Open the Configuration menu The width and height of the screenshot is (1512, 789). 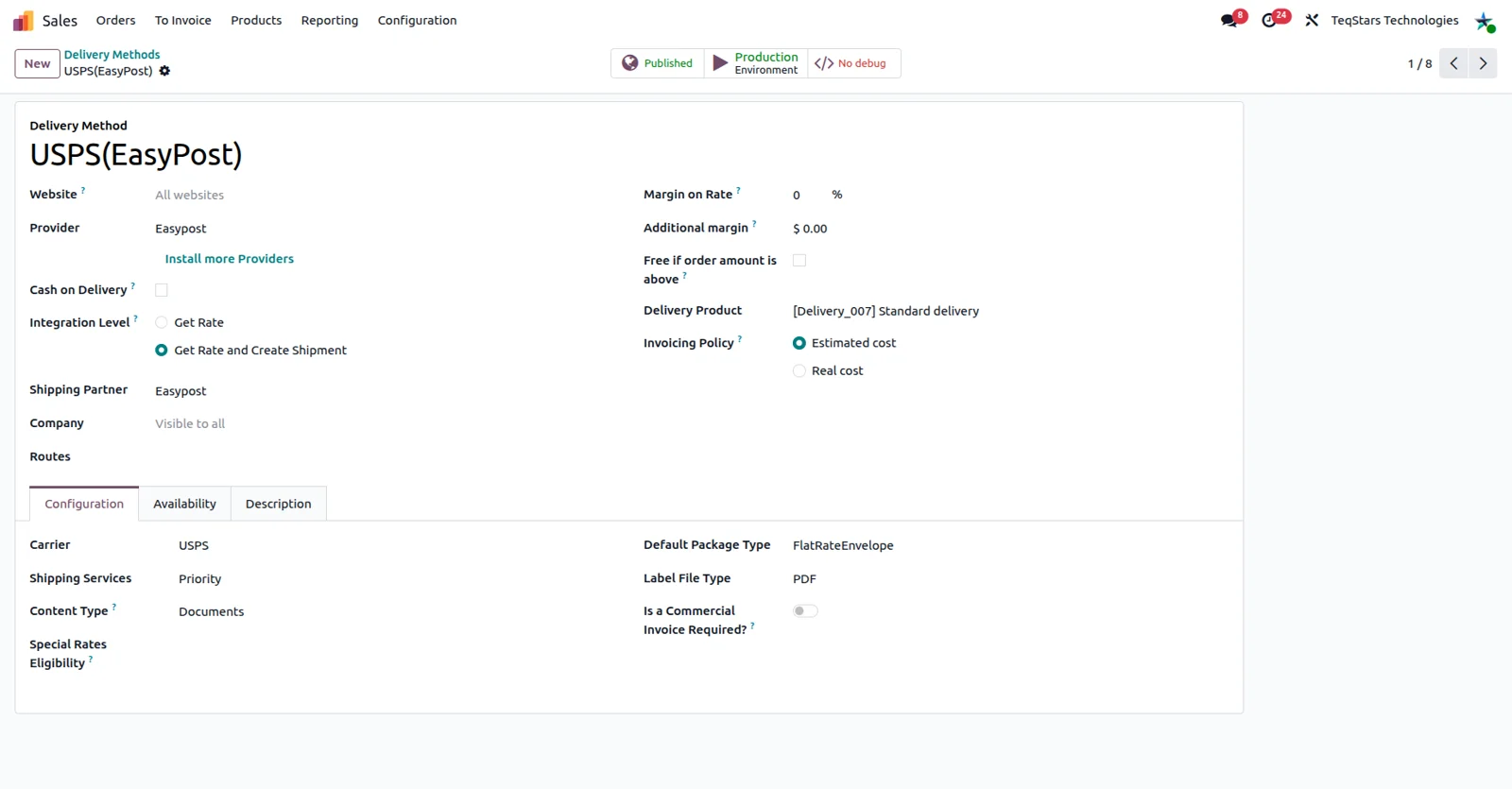click(417, 20)
